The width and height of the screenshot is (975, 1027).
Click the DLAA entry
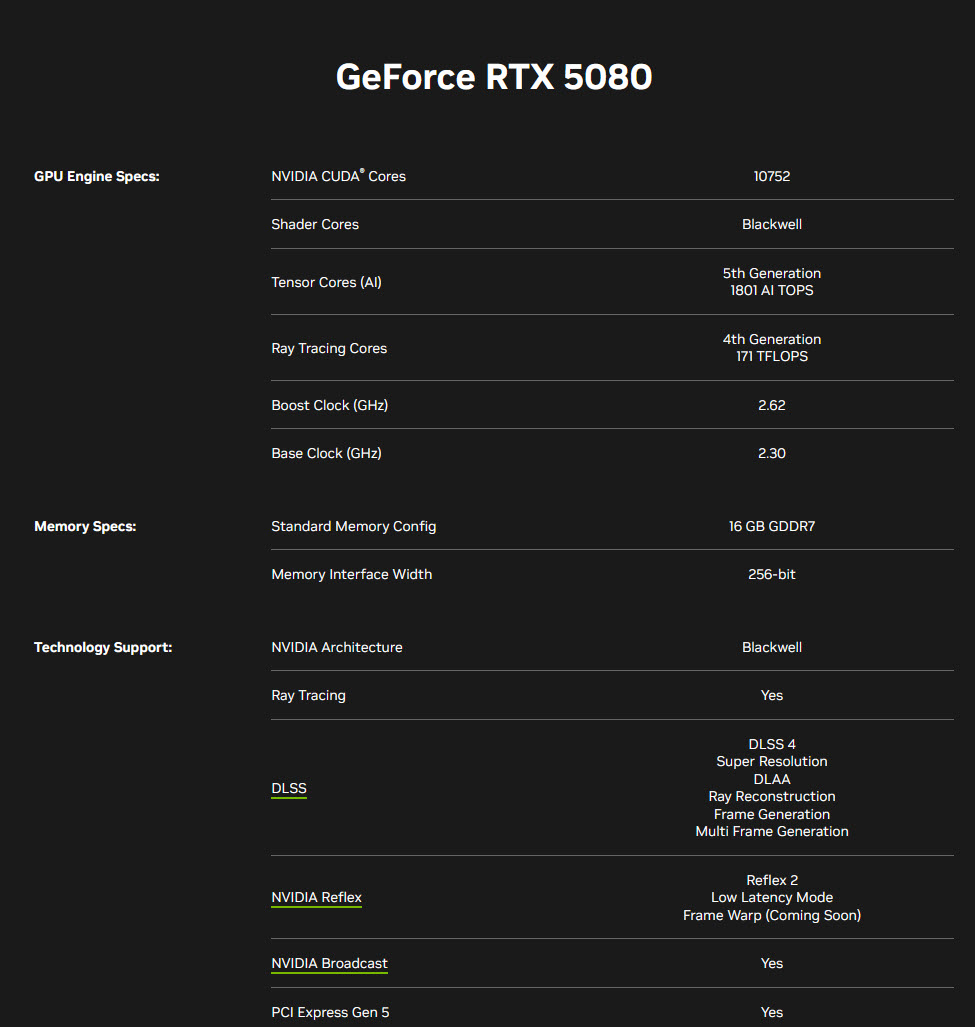(771, 779)
